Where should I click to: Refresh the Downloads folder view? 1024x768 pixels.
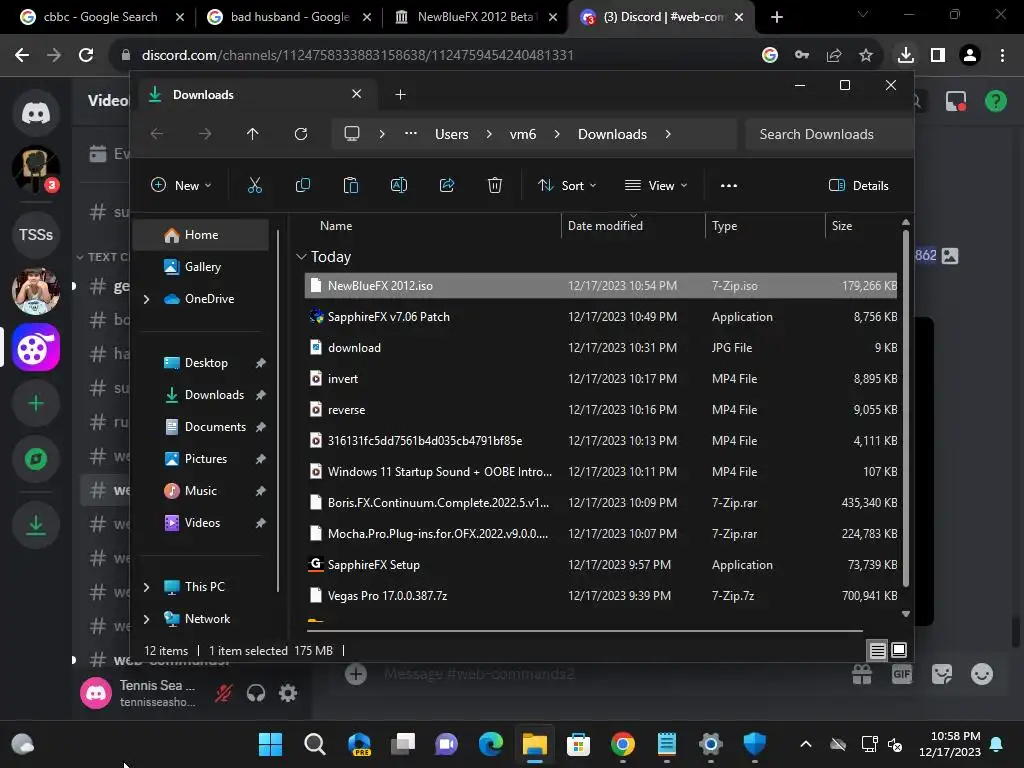coord(300,134)
